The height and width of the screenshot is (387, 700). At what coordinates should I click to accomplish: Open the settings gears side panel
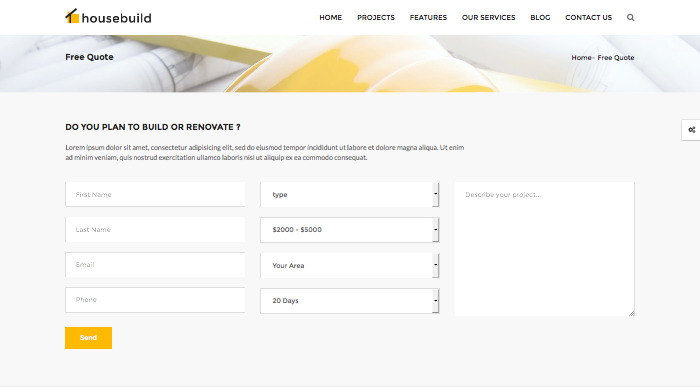click(691, 130)
